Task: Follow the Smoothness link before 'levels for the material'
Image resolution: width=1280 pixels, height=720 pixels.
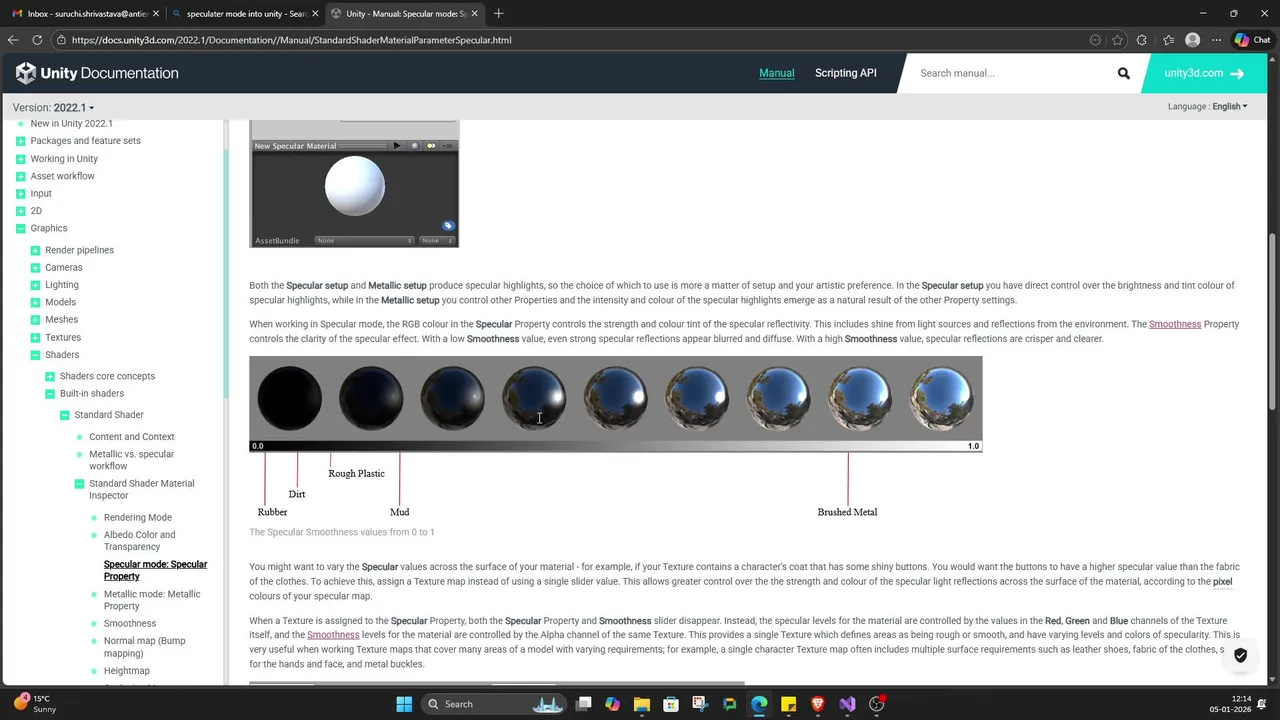Action: [x=333, y=635]
